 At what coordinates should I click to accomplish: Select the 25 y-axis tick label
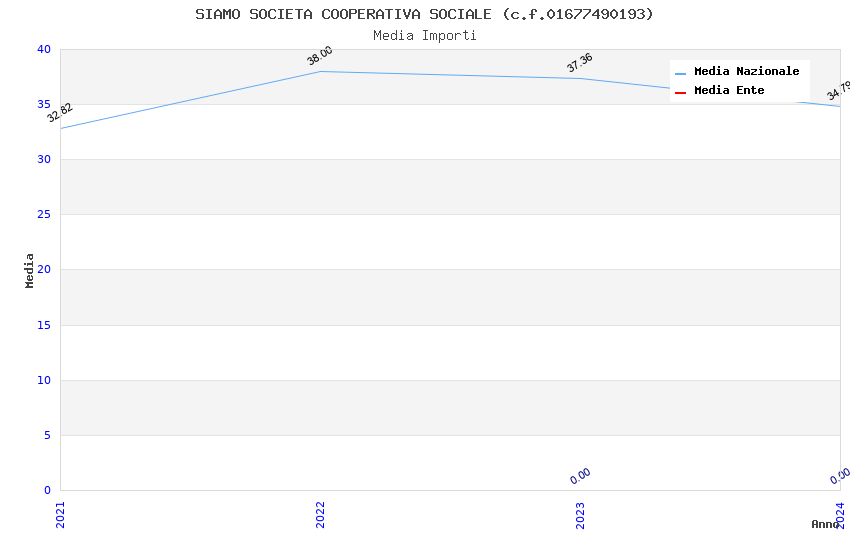(x=43, y=215)
